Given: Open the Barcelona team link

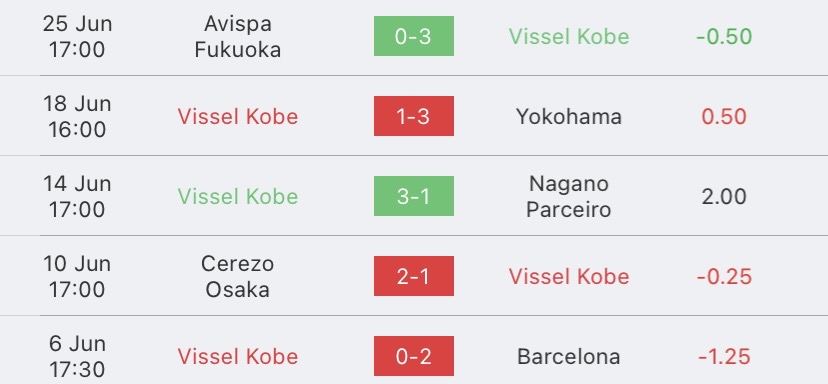Looking at the screenshot, I should click(569, 357).
